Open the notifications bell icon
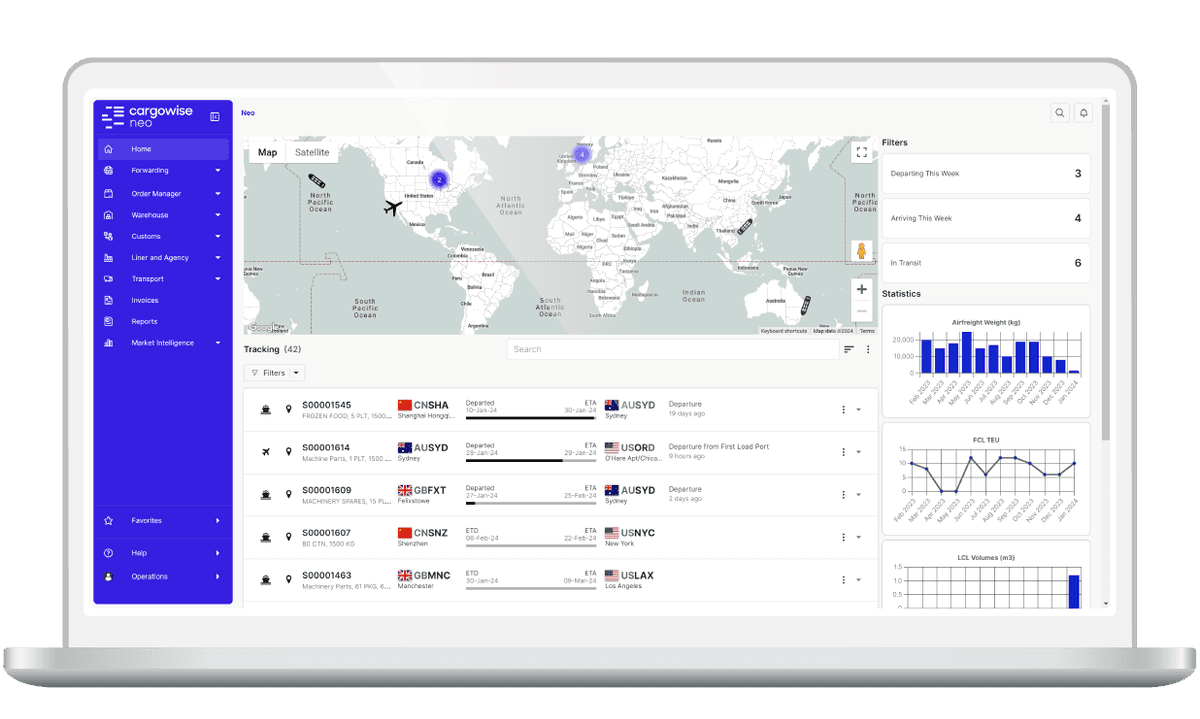This screenshot has width=1200, height=719. [1083, 113]
